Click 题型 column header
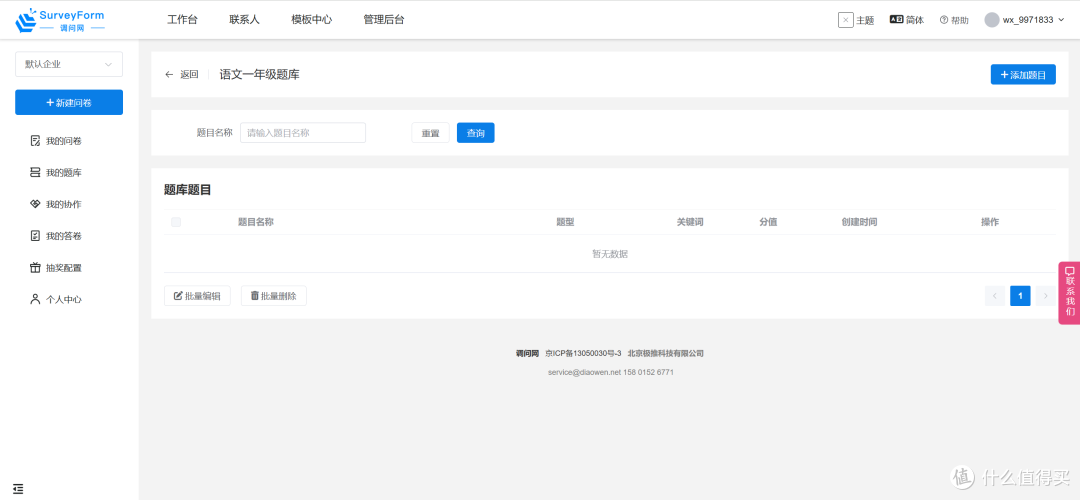The image size is (1080, 500). (x=565, y=222)
